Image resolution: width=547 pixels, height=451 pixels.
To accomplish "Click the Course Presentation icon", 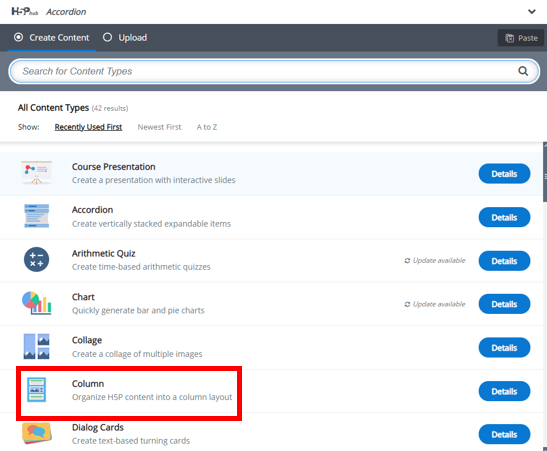I will (36, 173).
